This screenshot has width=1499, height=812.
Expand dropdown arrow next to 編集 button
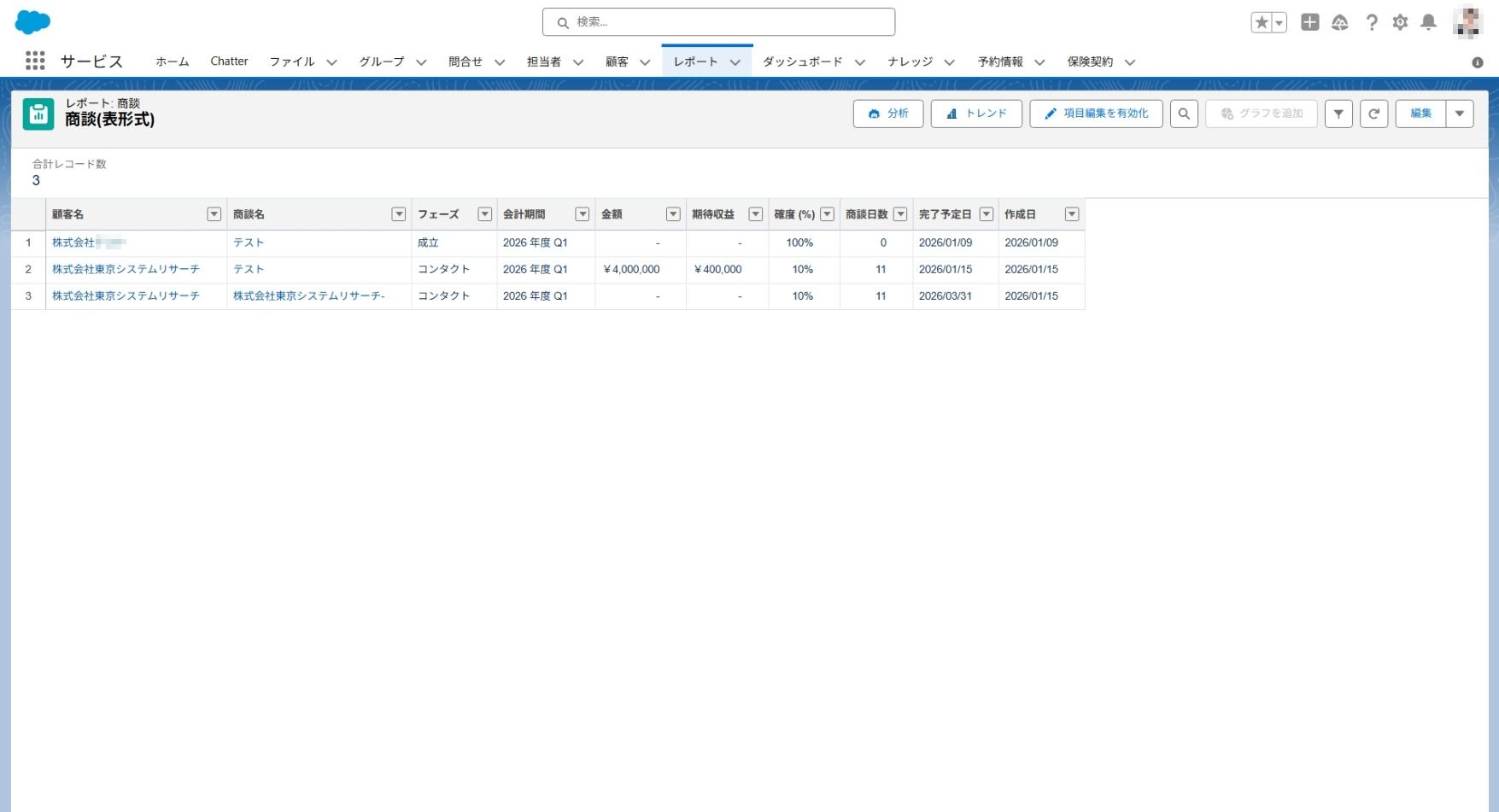click(1460, 114)
